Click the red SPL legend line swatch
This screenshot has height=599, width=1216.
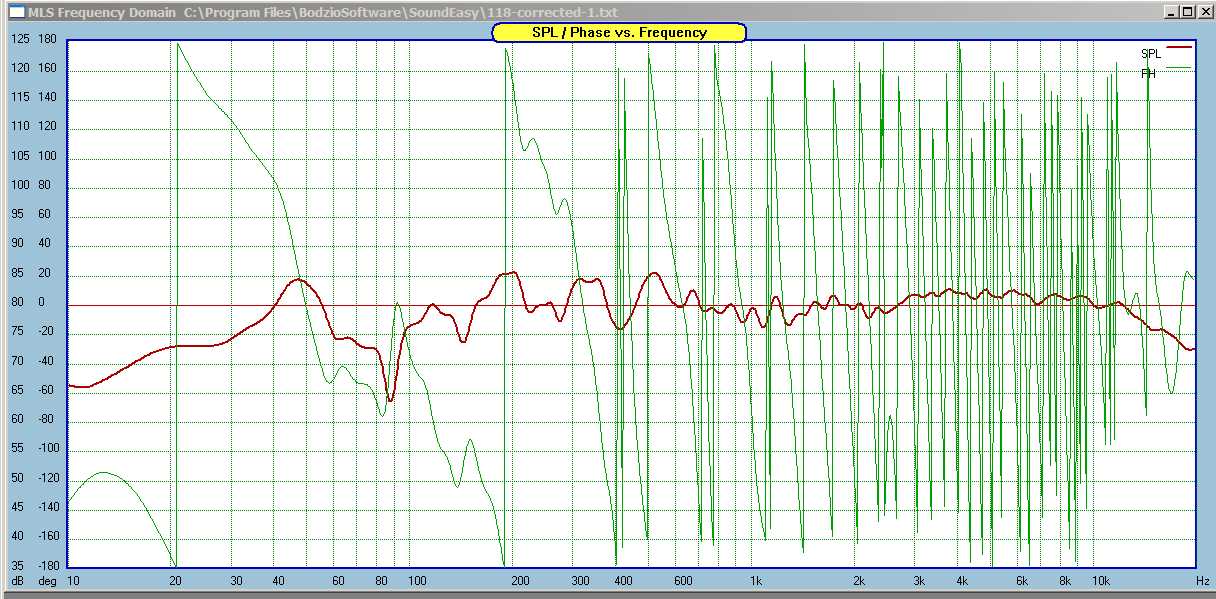(x=1180, y=47)
